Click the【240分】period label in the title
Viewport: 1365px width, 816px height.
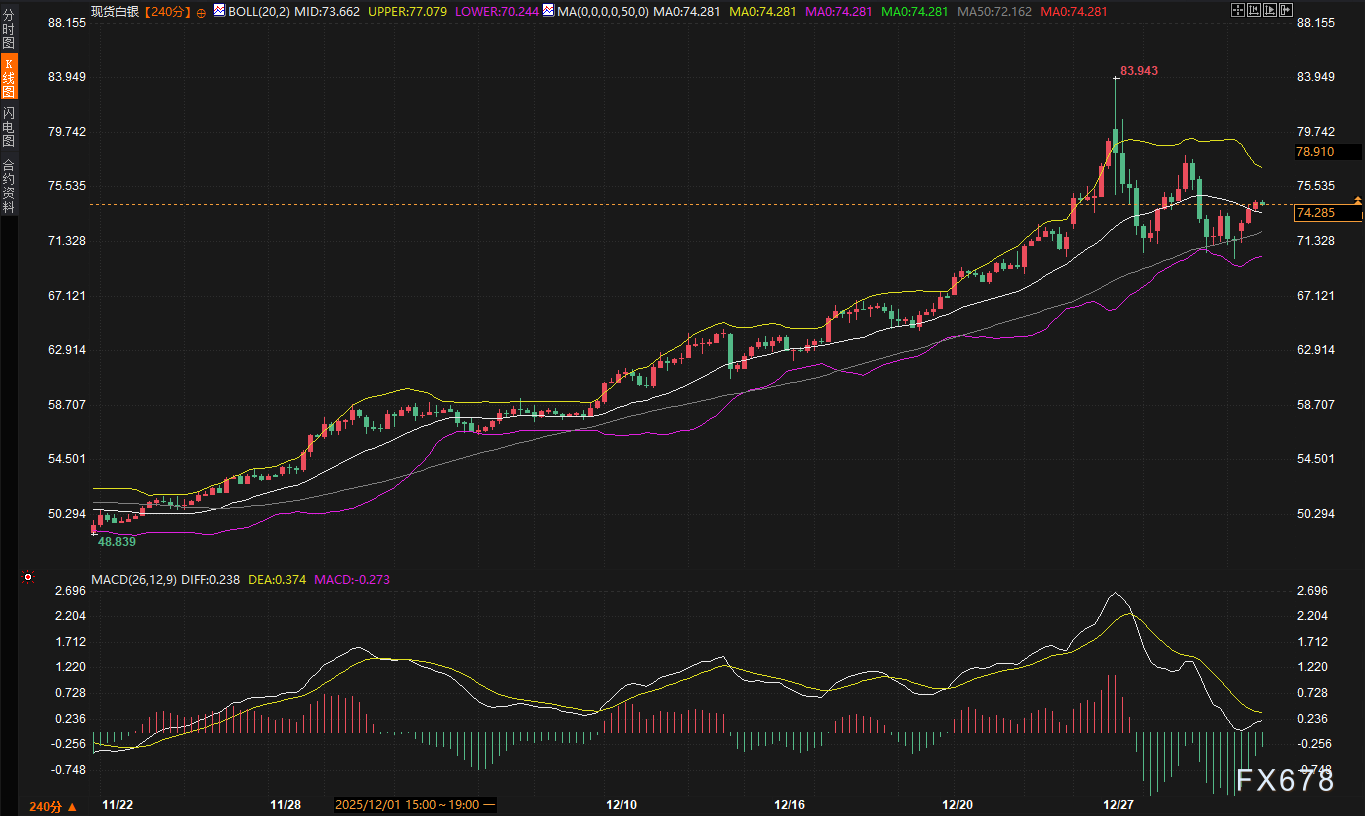[x=164, y=12]
